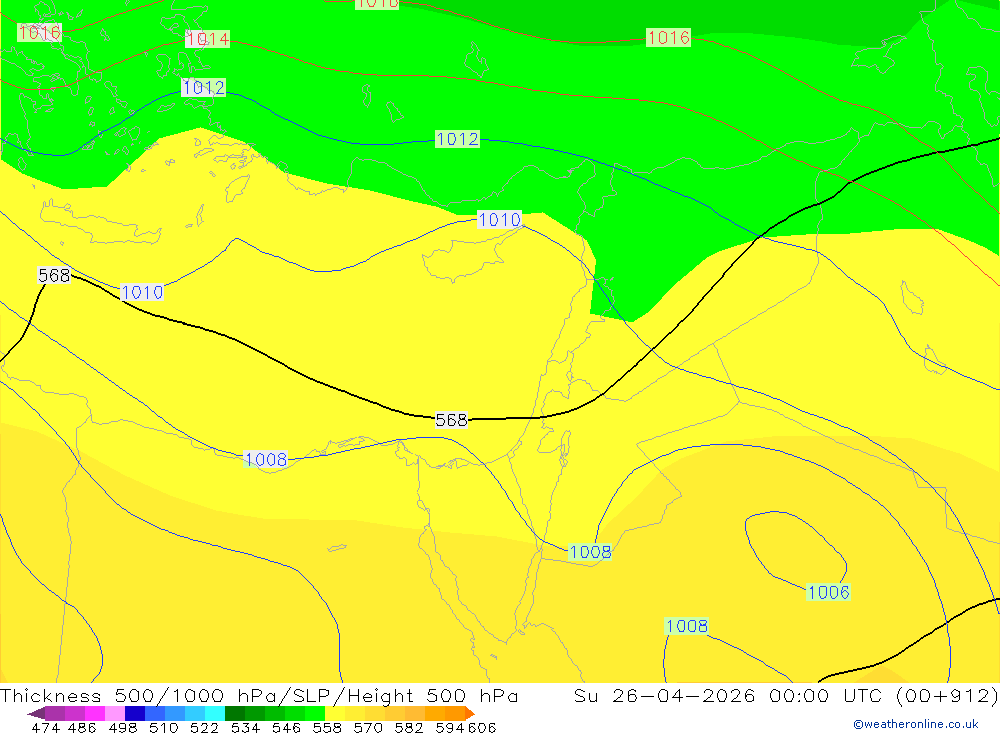
Task: Click the dark purple arrow at the legend's left end
Action: [36, 713]
